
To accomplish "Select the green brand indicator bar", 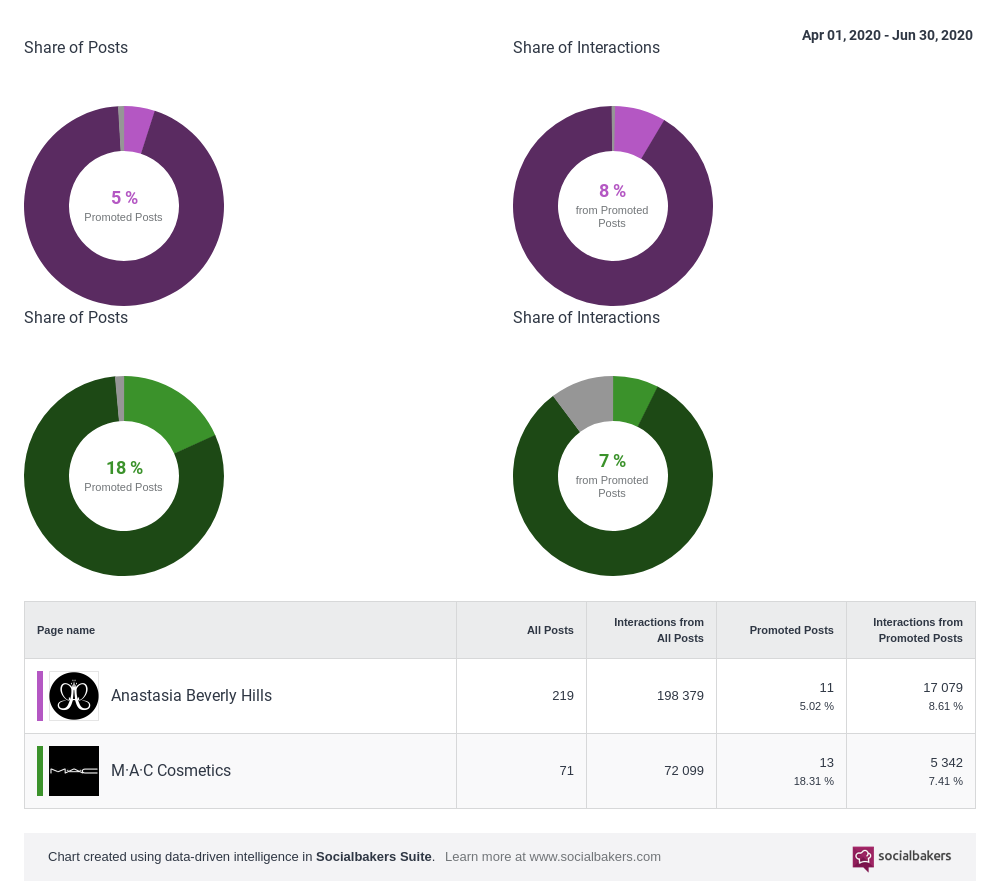I will 38,770.
